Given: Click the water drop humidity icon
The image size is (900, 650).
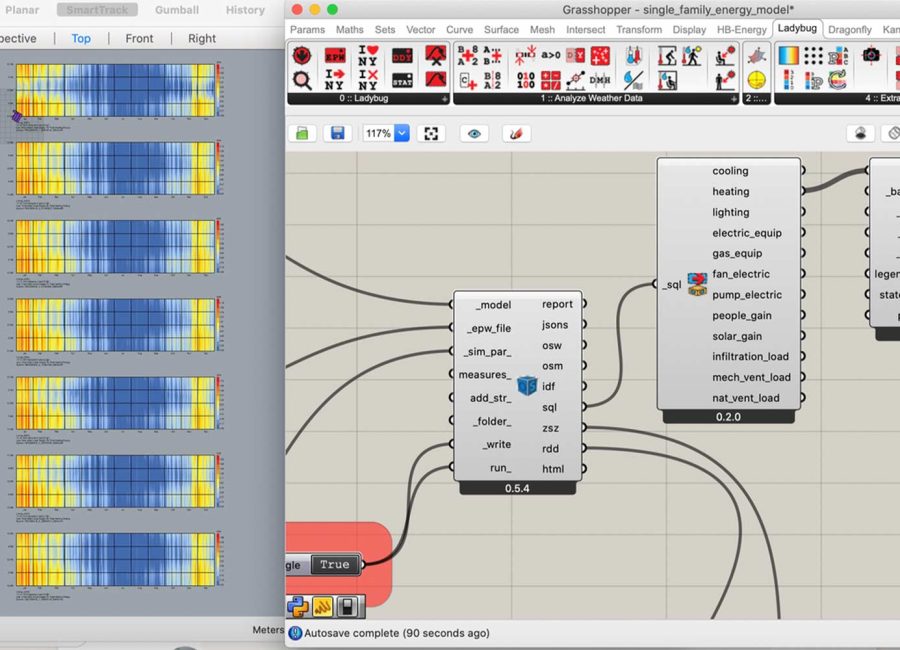Looking at the screenshot, I should pos(634,80).
